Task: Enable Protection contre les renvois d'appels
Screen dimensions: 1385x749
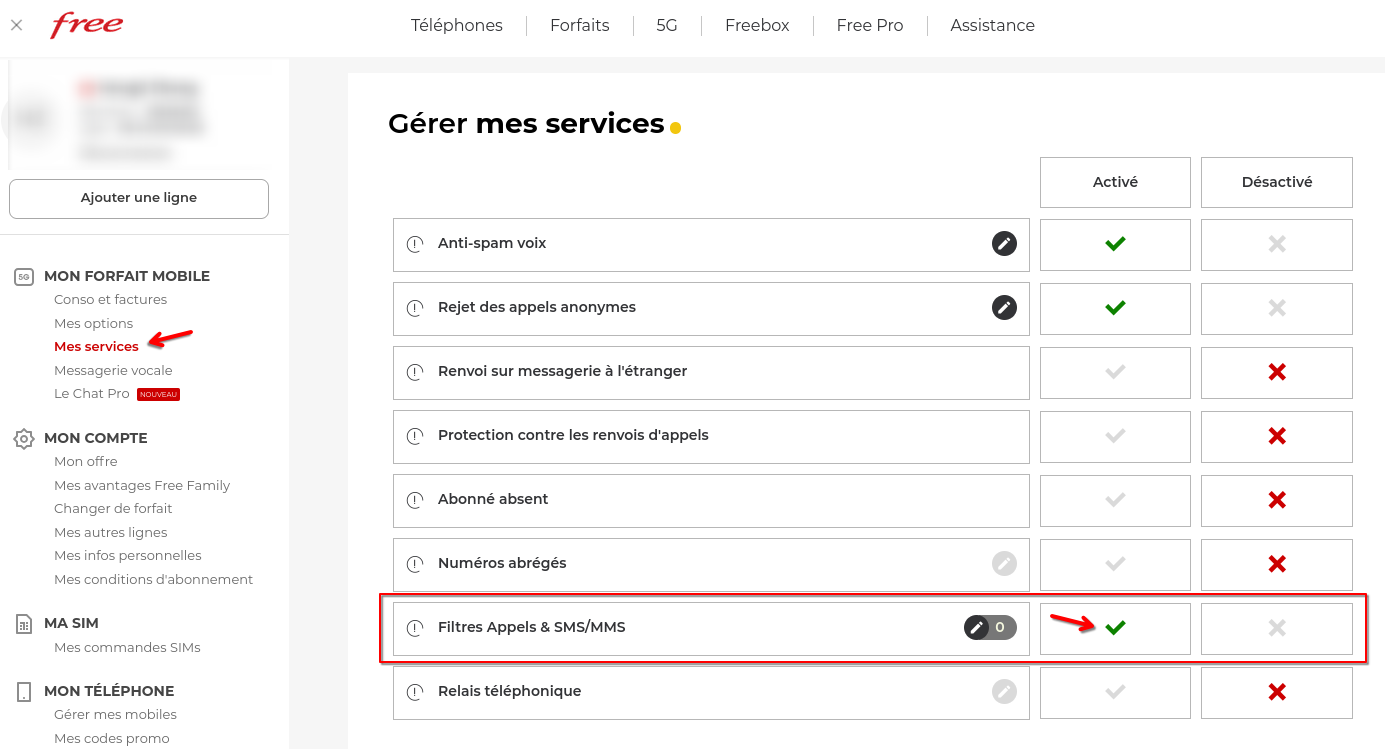Action: point(1115,436)
